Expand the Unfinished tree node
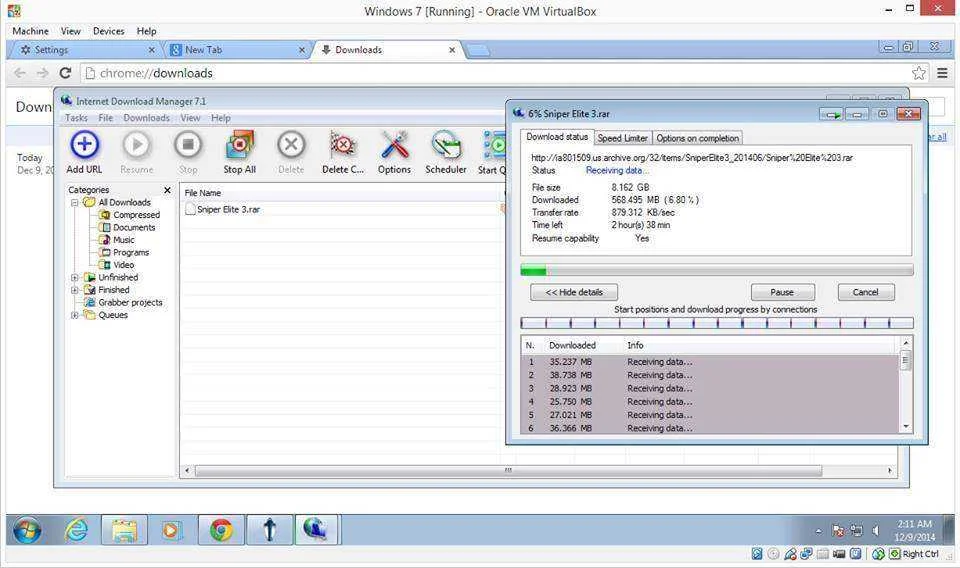The height and width of the screenshot is (568, 960). (75, 277)
